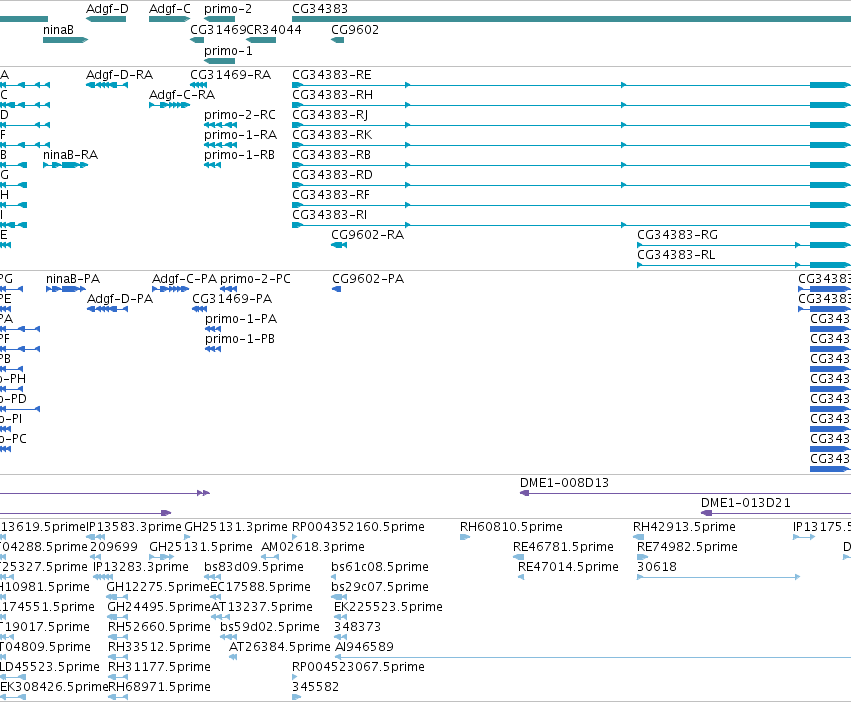Click the primo-2 gene name
The height and width of the screenshot is (702, 851).
(228, 9)
